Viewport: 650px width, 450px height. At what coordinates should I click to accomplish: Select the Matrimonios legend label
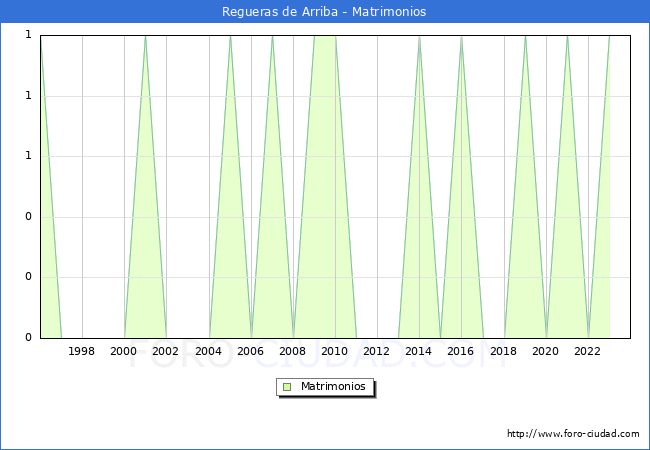point(333,386)
